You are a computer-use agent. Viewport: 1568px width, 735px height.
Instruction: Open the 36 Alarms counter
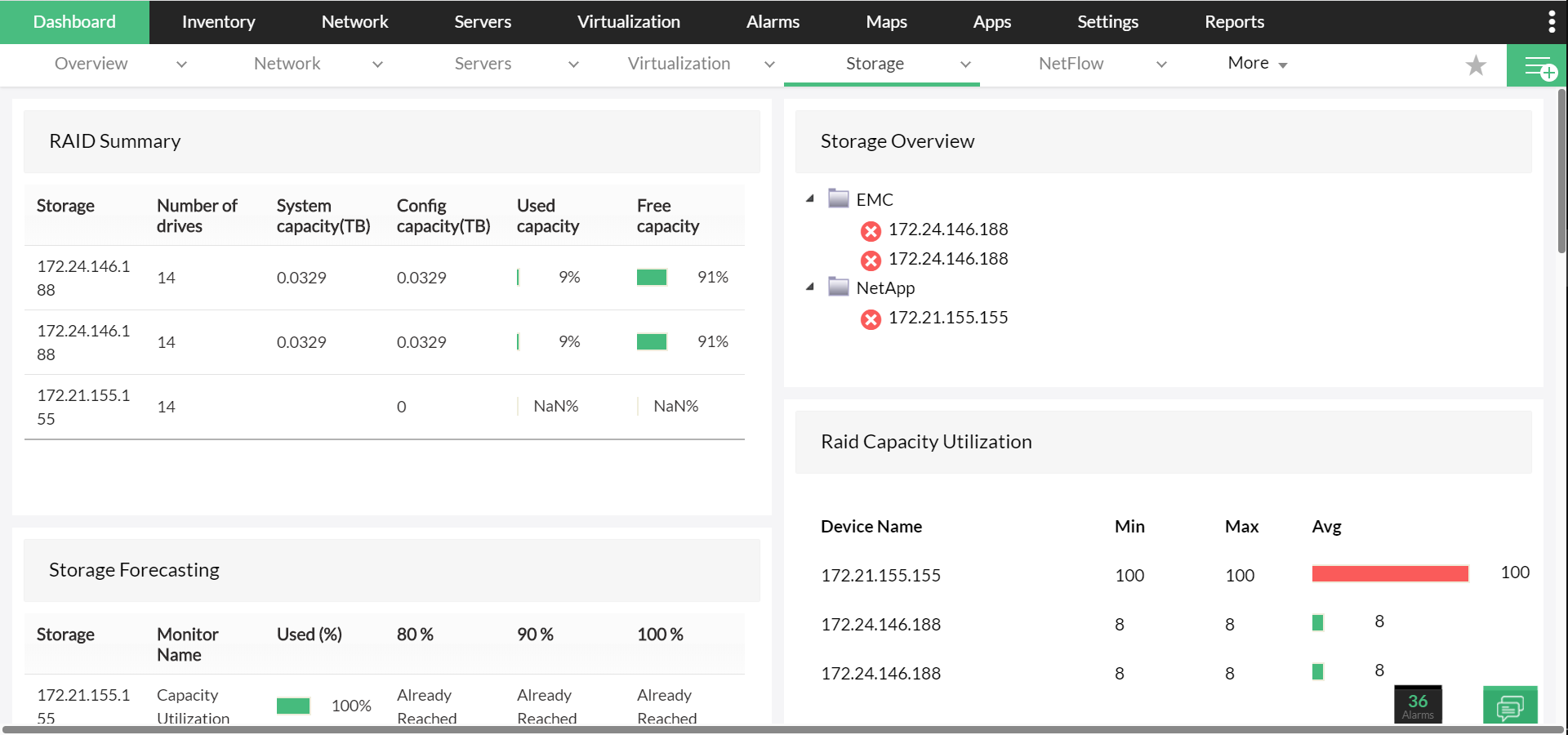pos(1418,705)
